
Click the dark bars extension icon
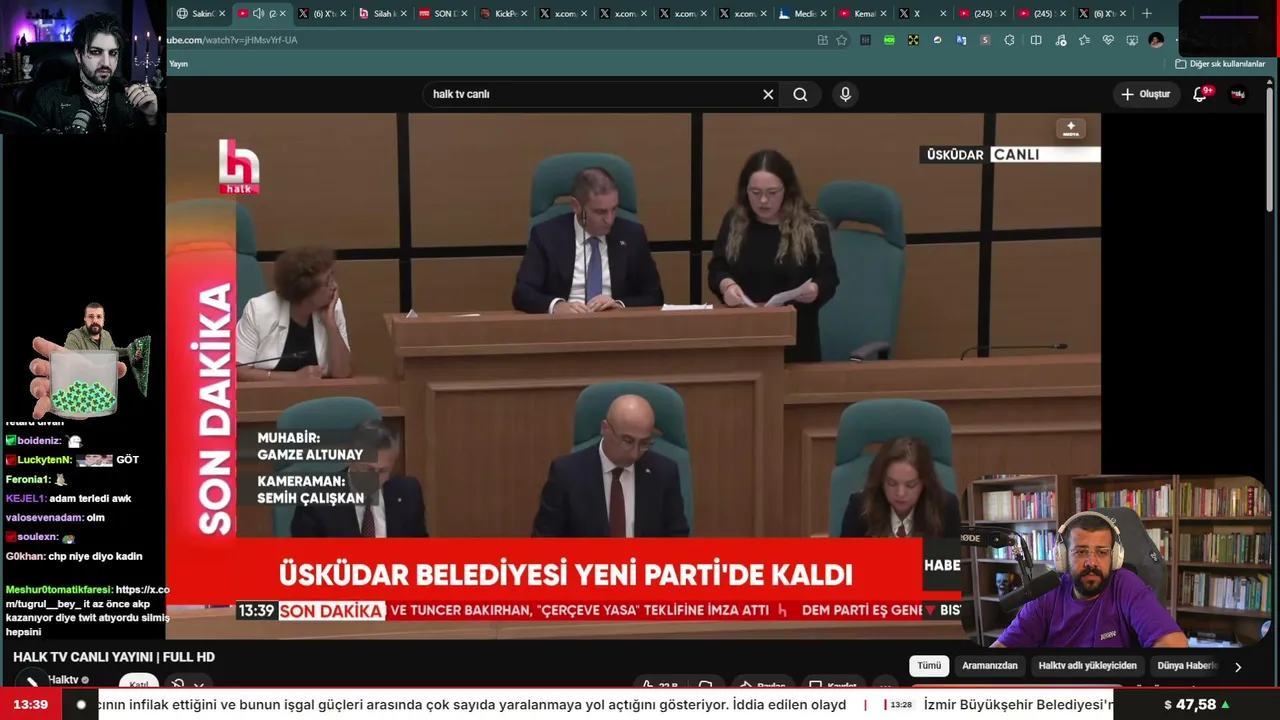865,40
